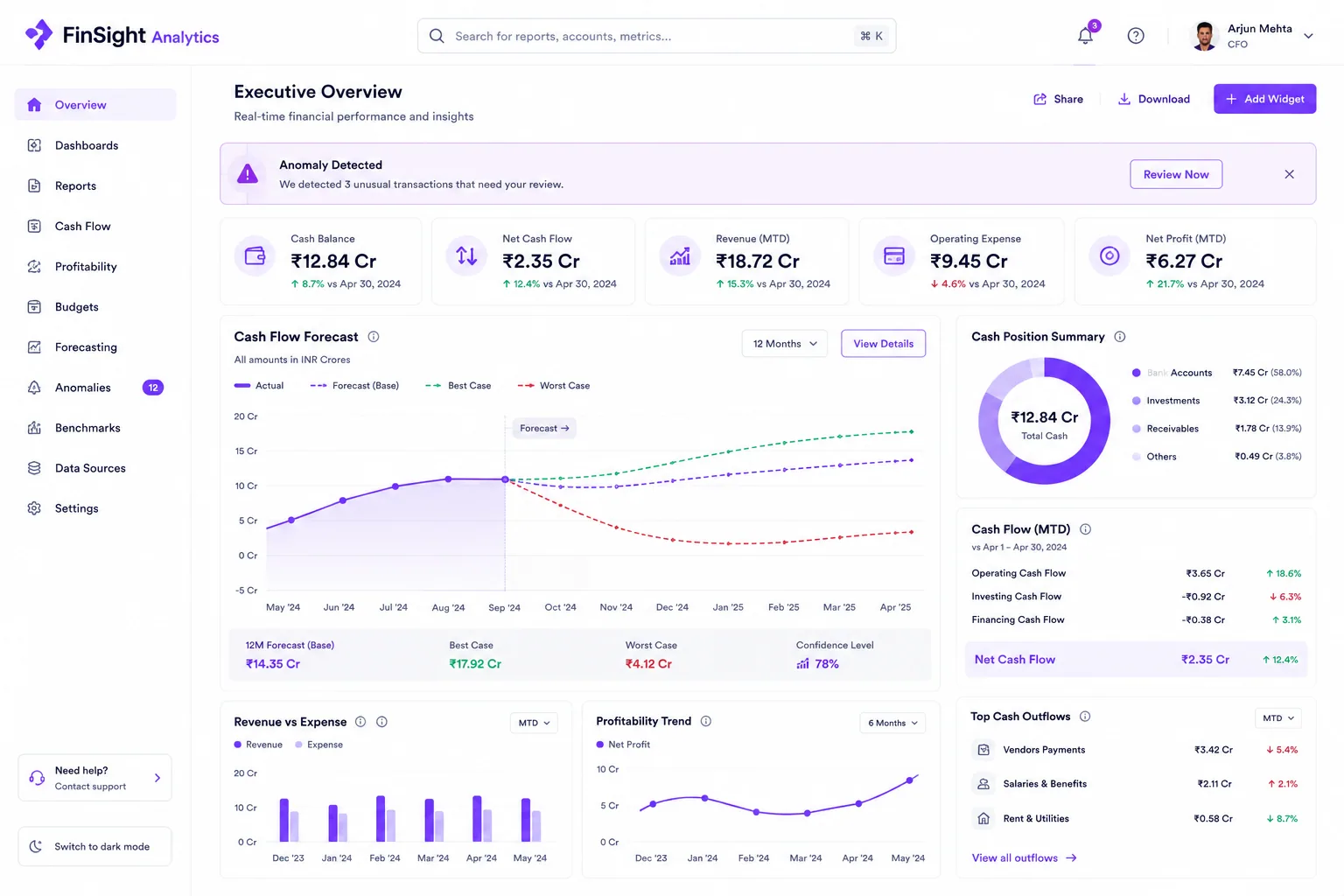This screenshot has height=896, width=1344.
Task: Open Top Cash Outflows MTD dropdown
Action: pos(1278,718)
